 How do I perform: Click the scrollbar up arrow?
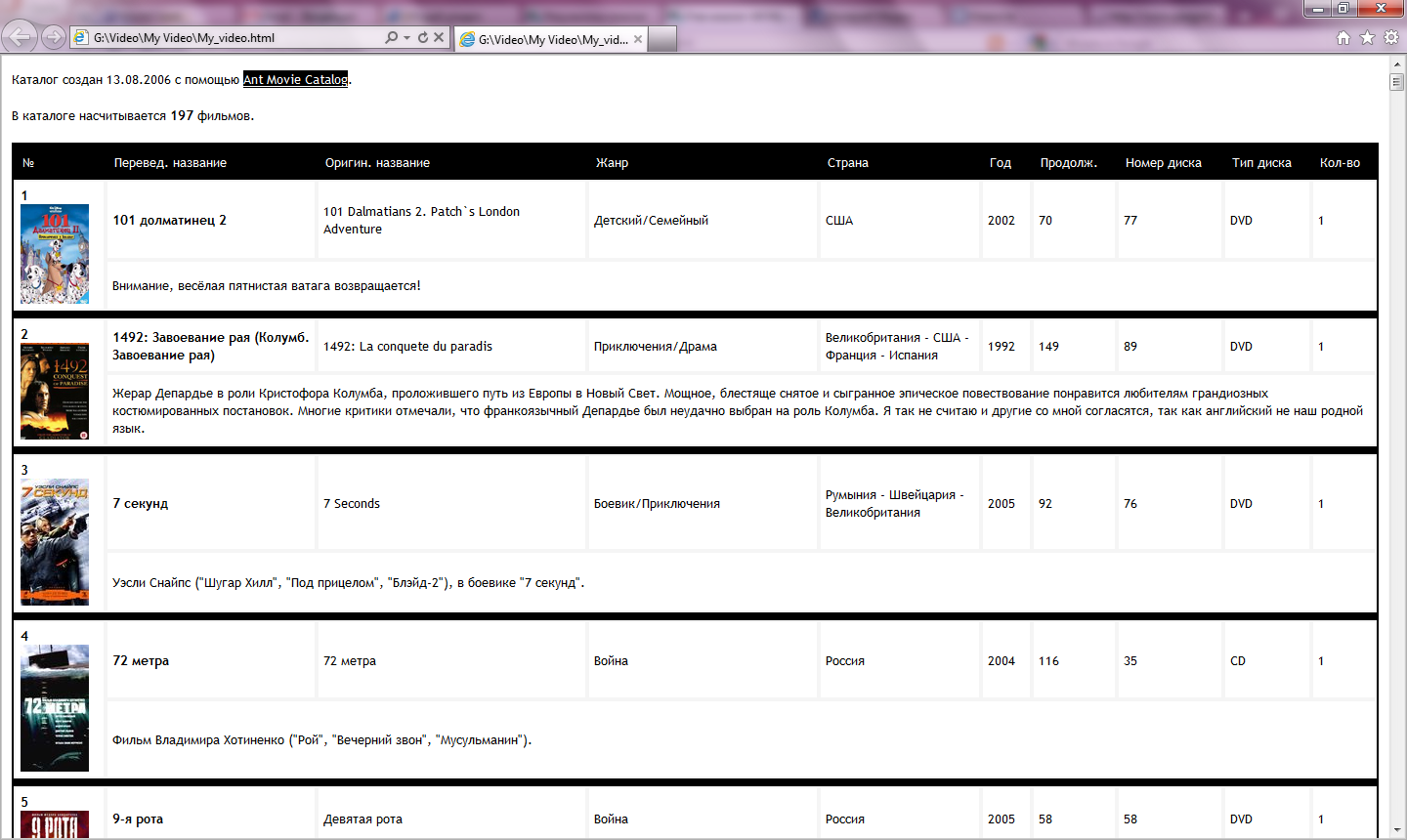[1396, 63]
